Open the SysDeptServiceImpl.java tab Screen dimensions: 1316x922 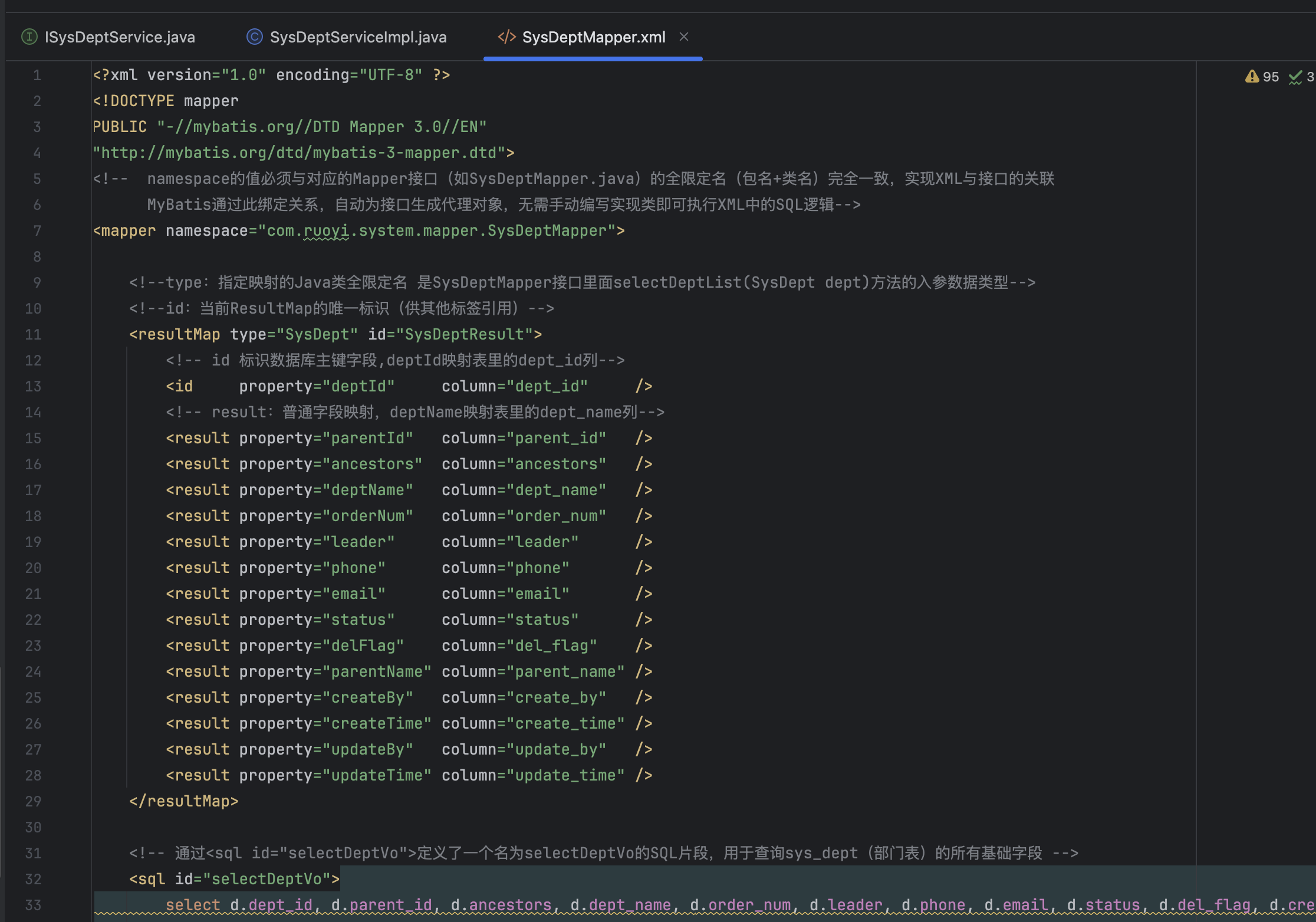coord(357,37)
